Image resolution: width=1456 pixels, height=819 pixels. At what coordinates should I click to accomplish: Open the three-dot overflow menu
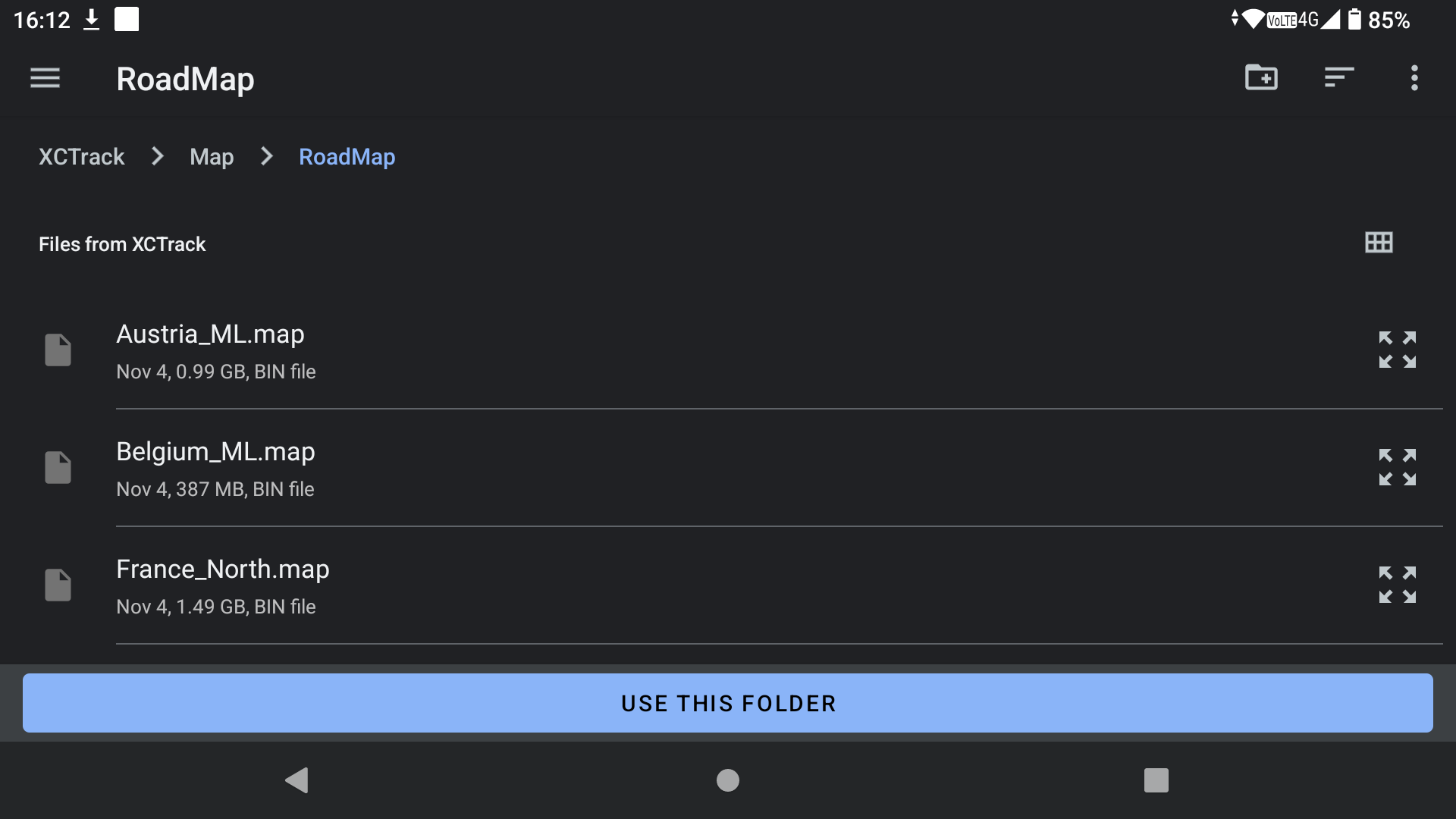[x=1414, y=78]
